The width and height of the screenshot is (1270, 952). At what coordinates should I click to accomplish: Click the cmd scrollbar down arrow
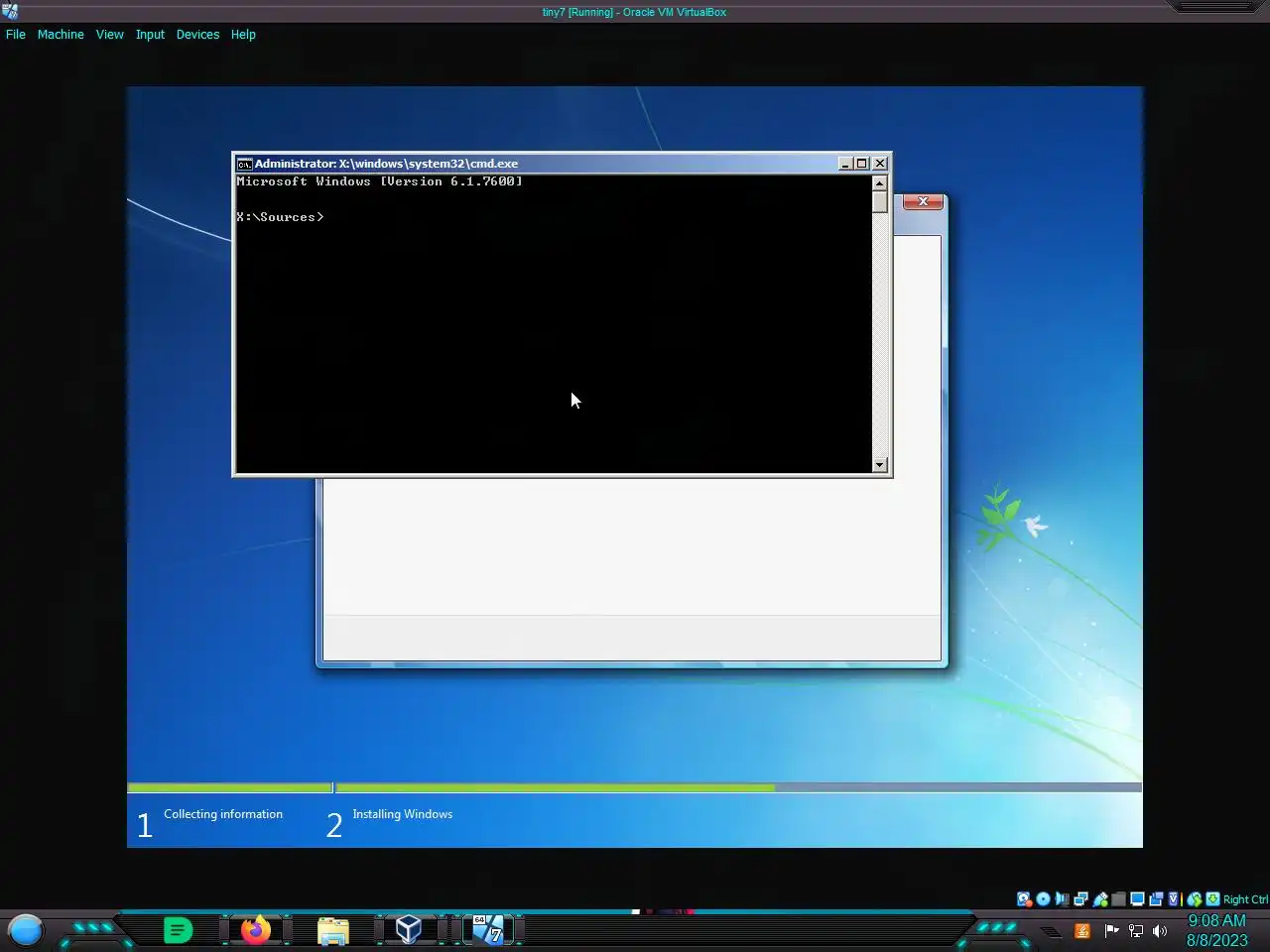coord(879,465)
